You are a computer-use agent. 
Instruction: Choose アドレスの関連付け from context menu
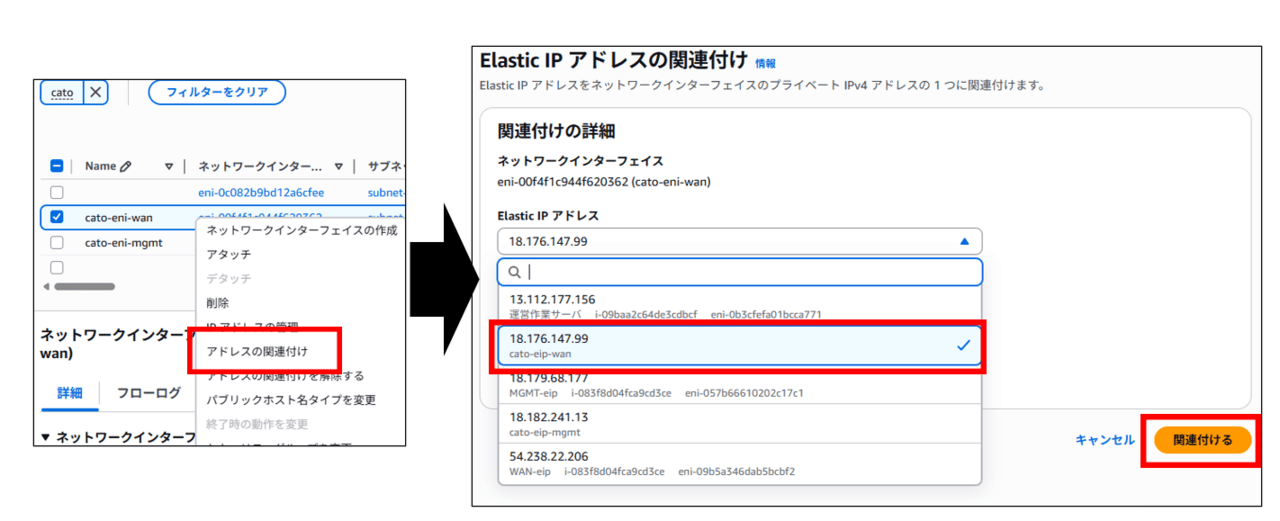[x=257, y=351]
